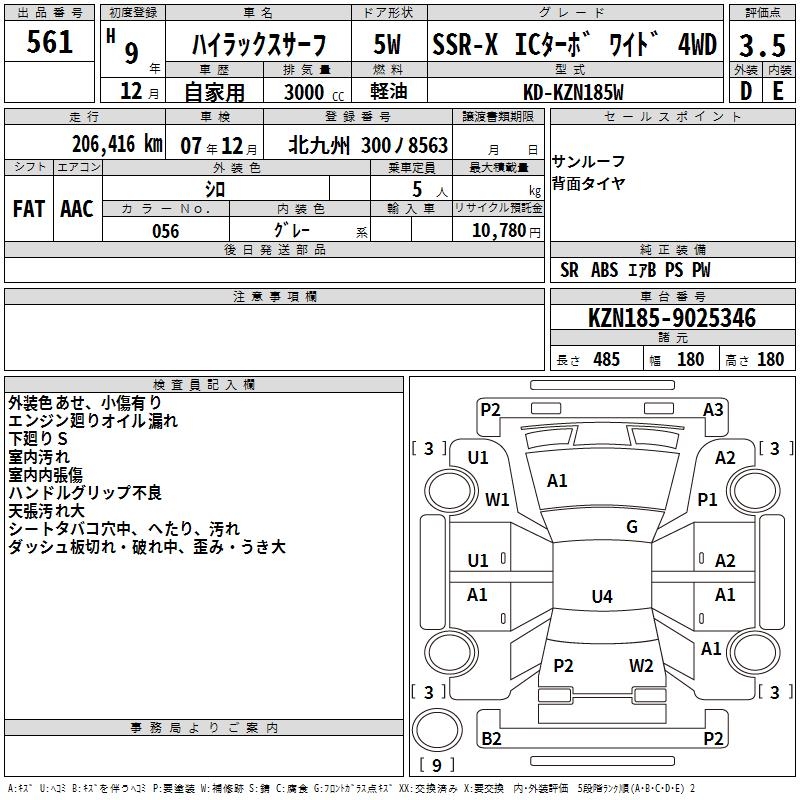The width and height of the screenshot is (800, 800).
Task: Select inspector note "室内汚れ"
Action: pyautogui.click(x=38, y=457)
